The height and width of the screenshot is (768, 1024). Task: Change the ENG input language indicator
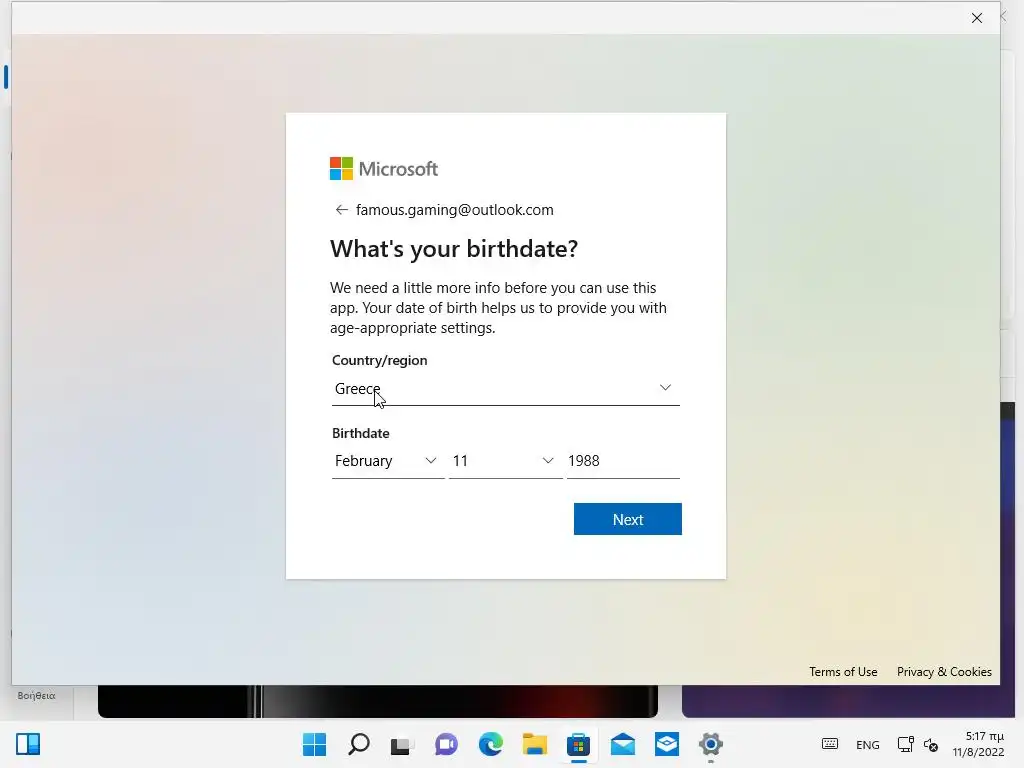867,744
